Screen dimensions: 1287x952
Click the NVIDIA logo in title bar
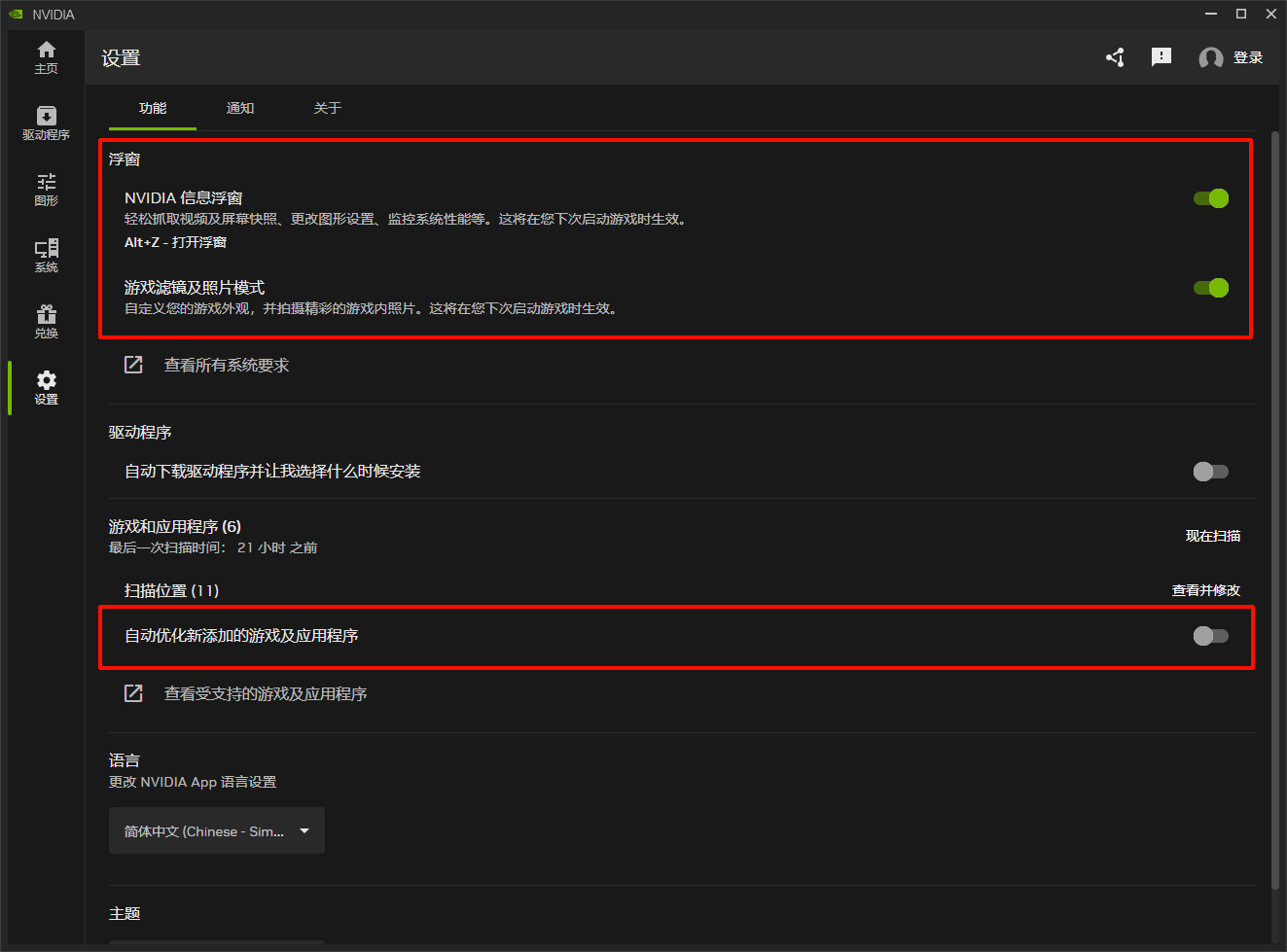16,15
